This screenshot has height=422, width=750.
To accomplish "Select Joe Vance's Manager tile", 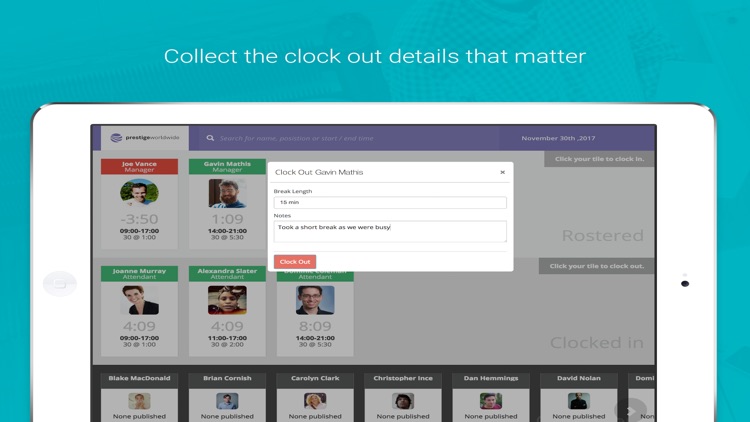I will (x=139, y=204).
